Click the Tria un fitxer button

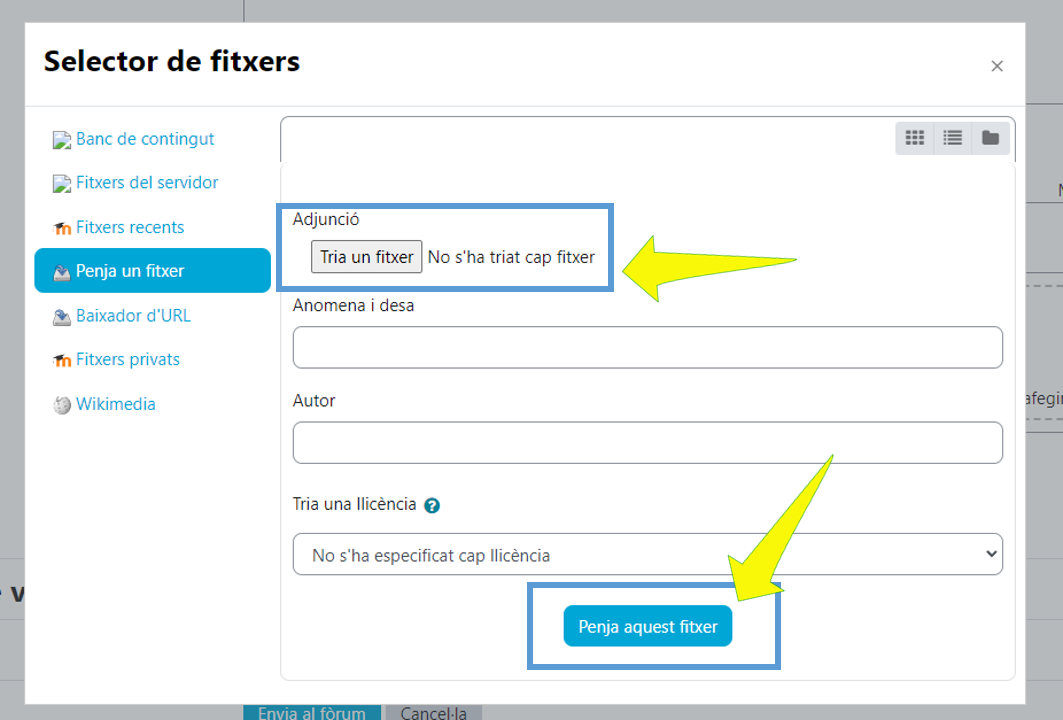366,256
